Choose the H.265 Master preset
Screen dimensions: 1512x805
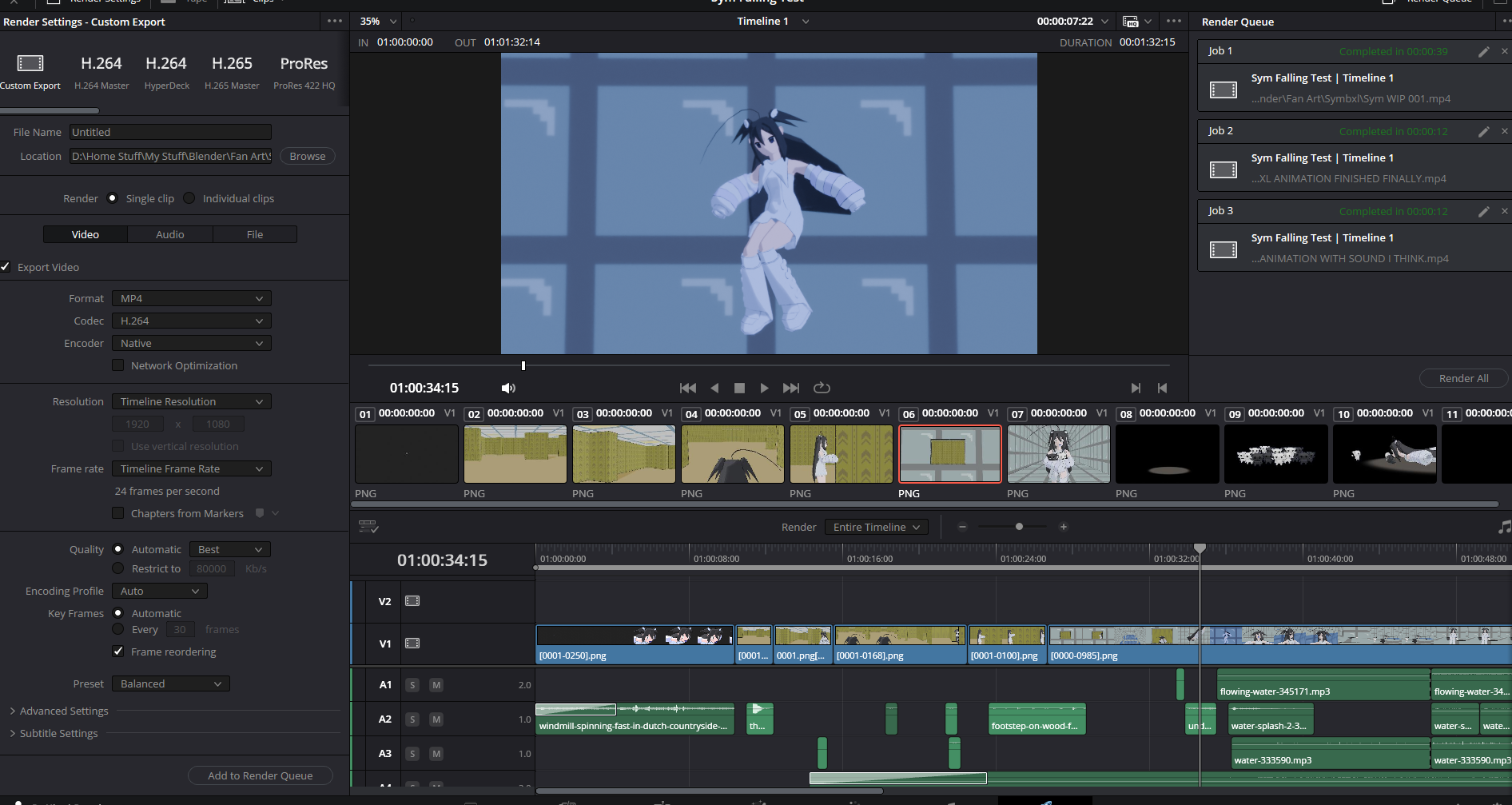tap(232, 71)
